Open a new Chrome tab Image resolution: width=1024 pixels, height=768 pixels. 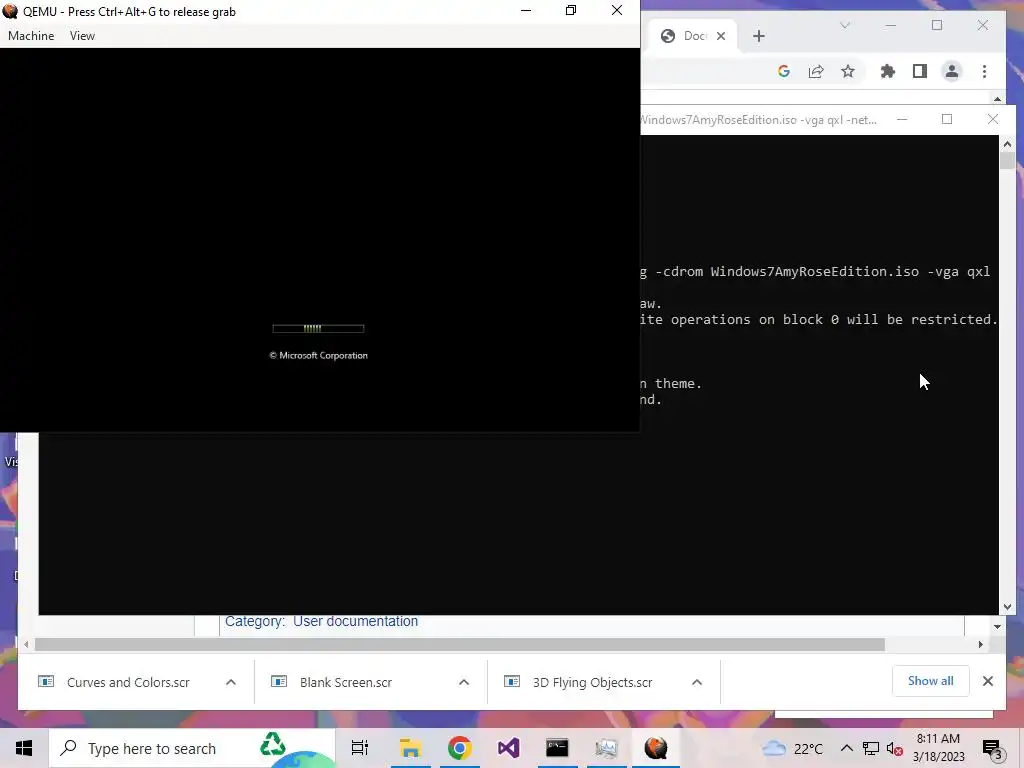[x=758, y=36]
